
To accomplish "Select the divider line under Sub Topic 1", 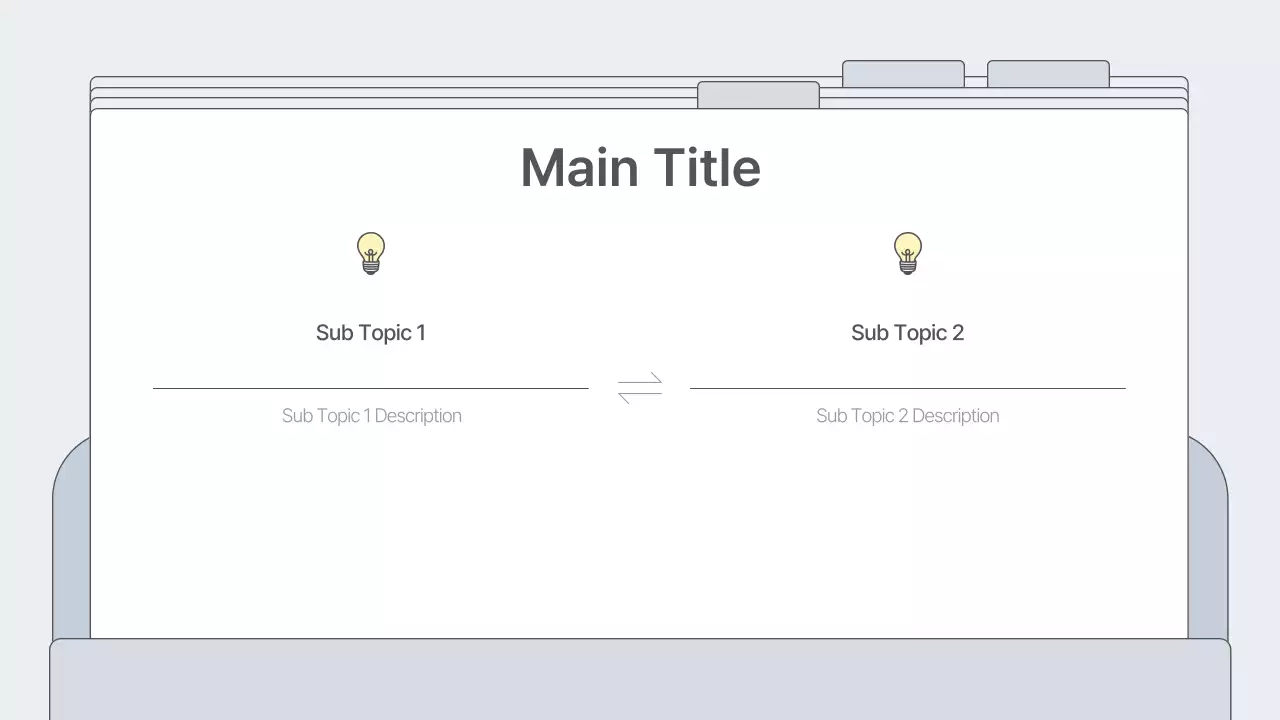I will (371, 388).
